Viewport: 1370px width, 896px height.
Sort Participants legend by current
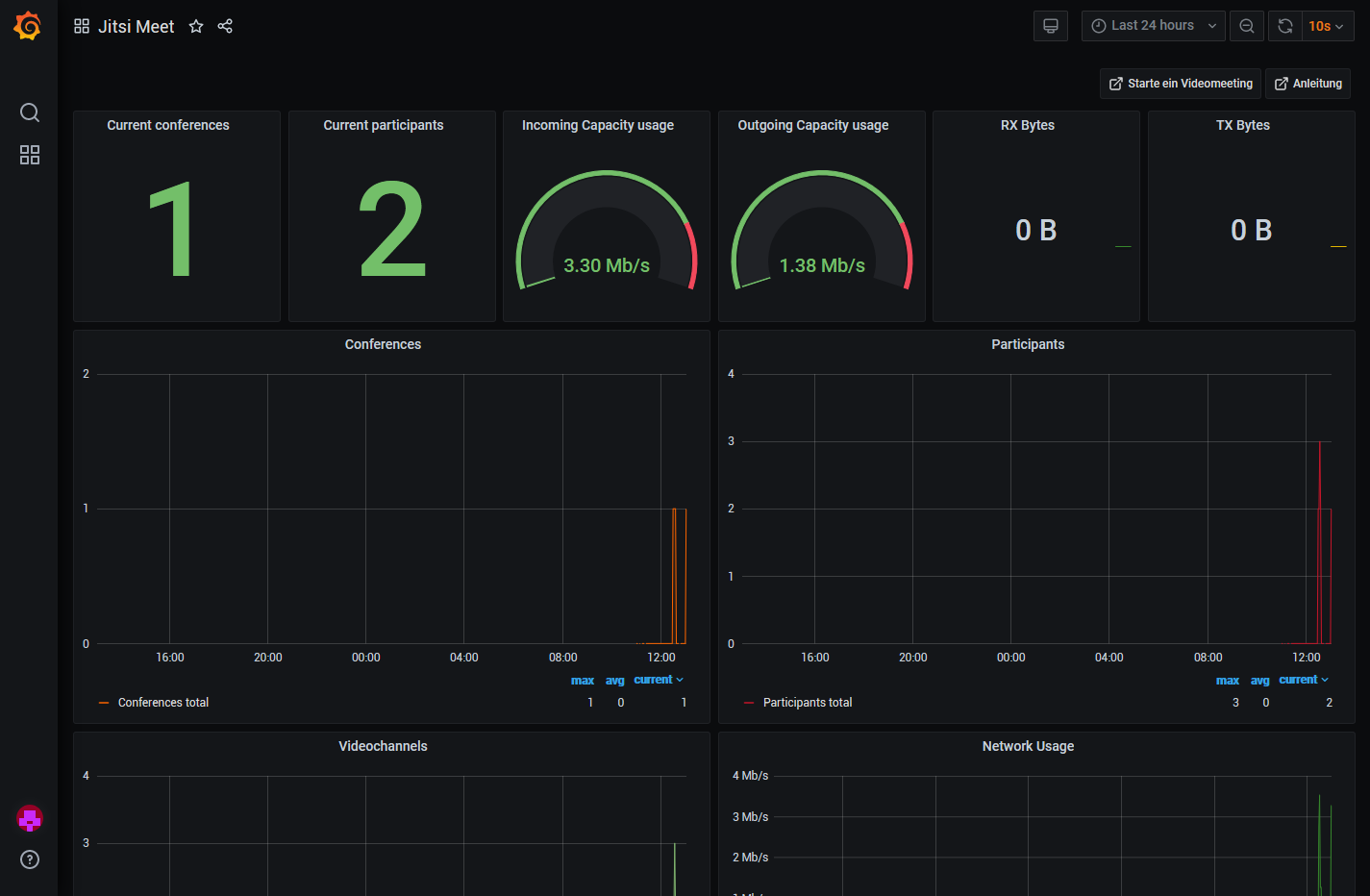point(1304,680)
